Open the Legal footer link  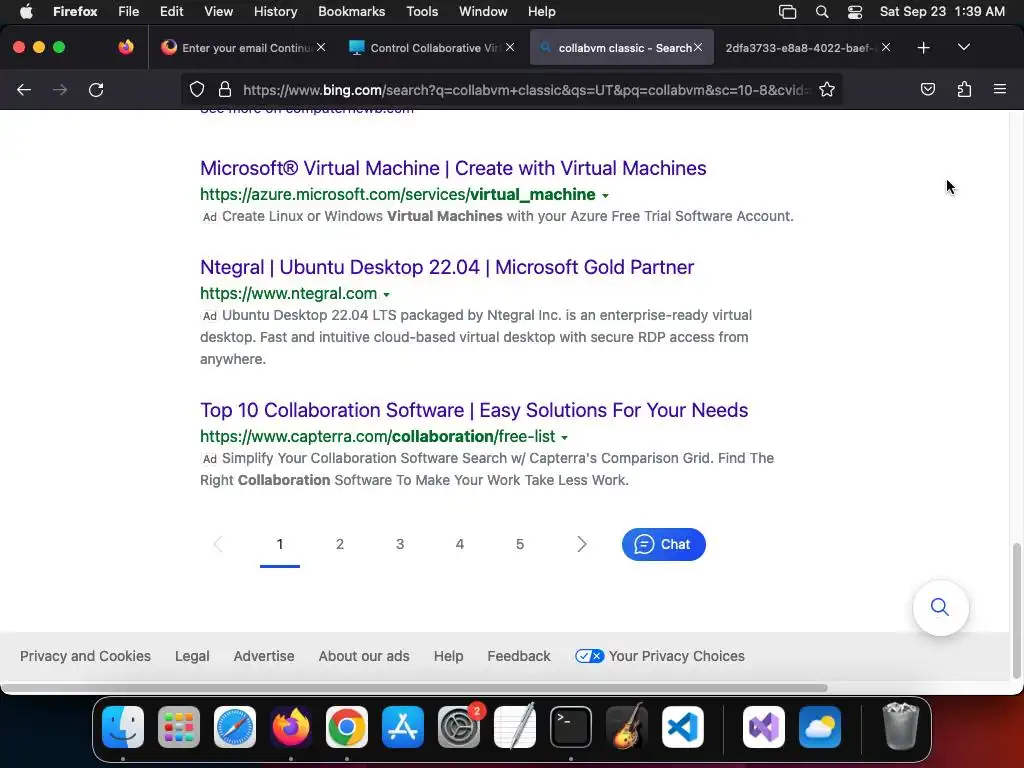coord(192,656)
